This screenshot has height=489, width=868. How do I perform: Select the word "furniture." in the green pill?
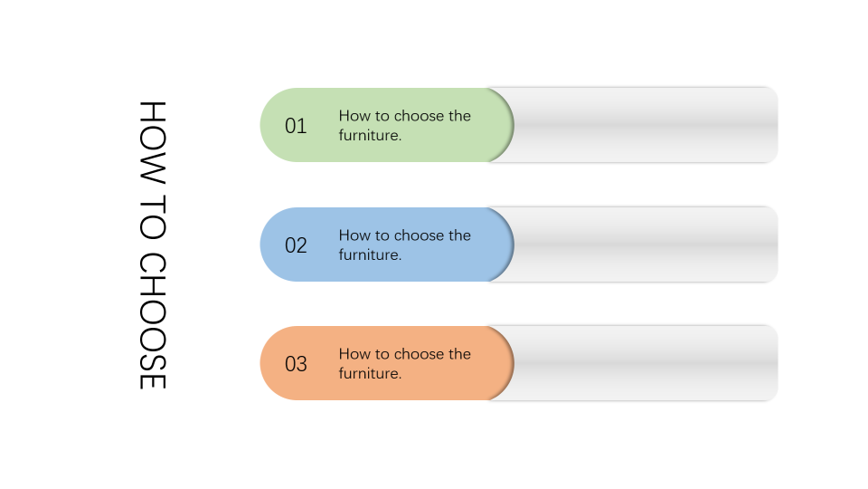pos(370,135)
